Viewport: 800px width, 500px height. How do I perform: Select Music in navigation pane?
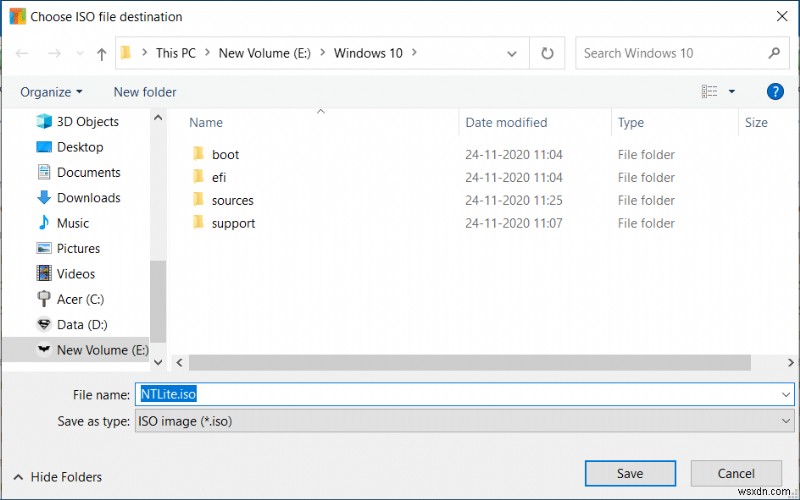[x=63, y=223]
